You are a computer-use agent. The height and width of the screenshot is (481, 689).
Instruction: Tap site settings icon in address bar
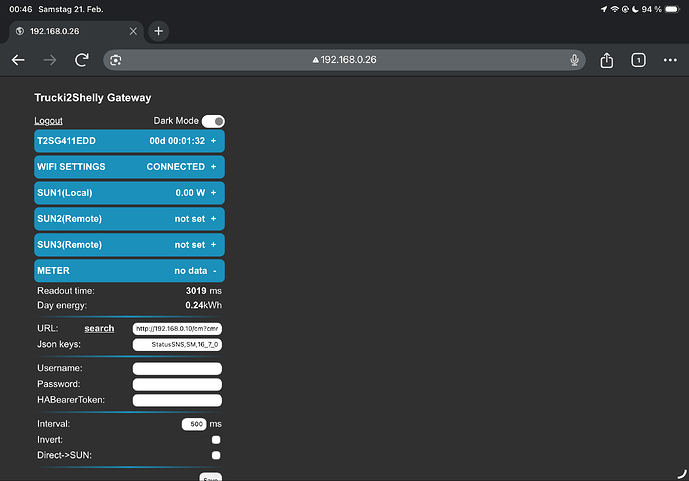click(116, 60)
